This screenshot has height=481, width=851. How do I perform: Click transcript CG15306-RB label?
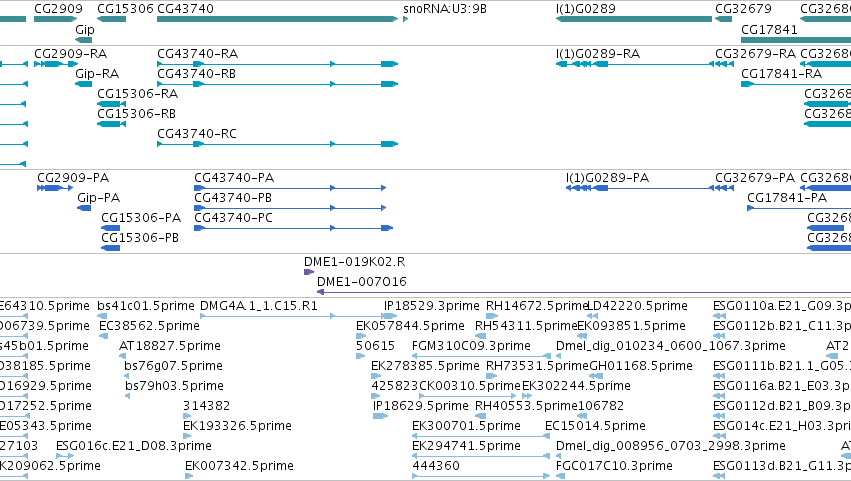[136, 114]
